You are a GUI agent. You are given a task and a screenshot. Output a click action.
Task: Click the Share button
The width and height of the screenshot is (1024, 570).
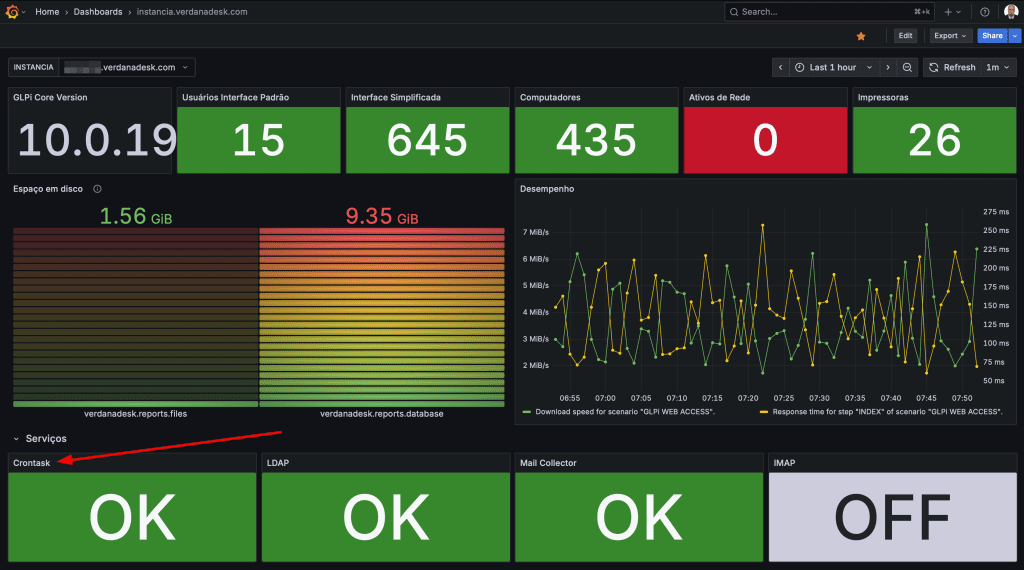click(x=992, y=36)
